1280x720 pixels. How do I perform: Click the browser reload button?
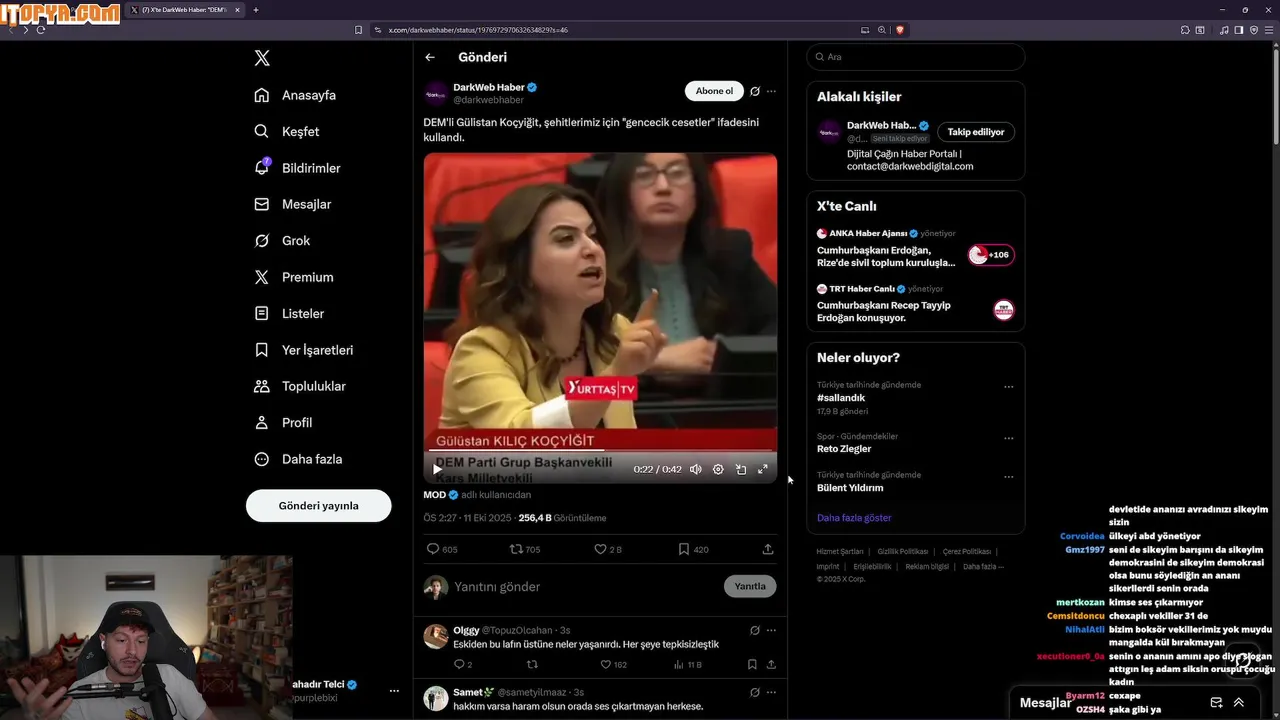pyautogui.click(x=40, y=30)
